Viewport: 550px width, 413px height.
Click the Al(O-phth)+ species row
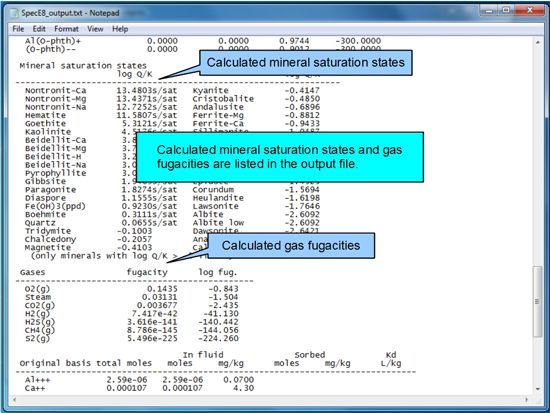click(x=203, y=41)
